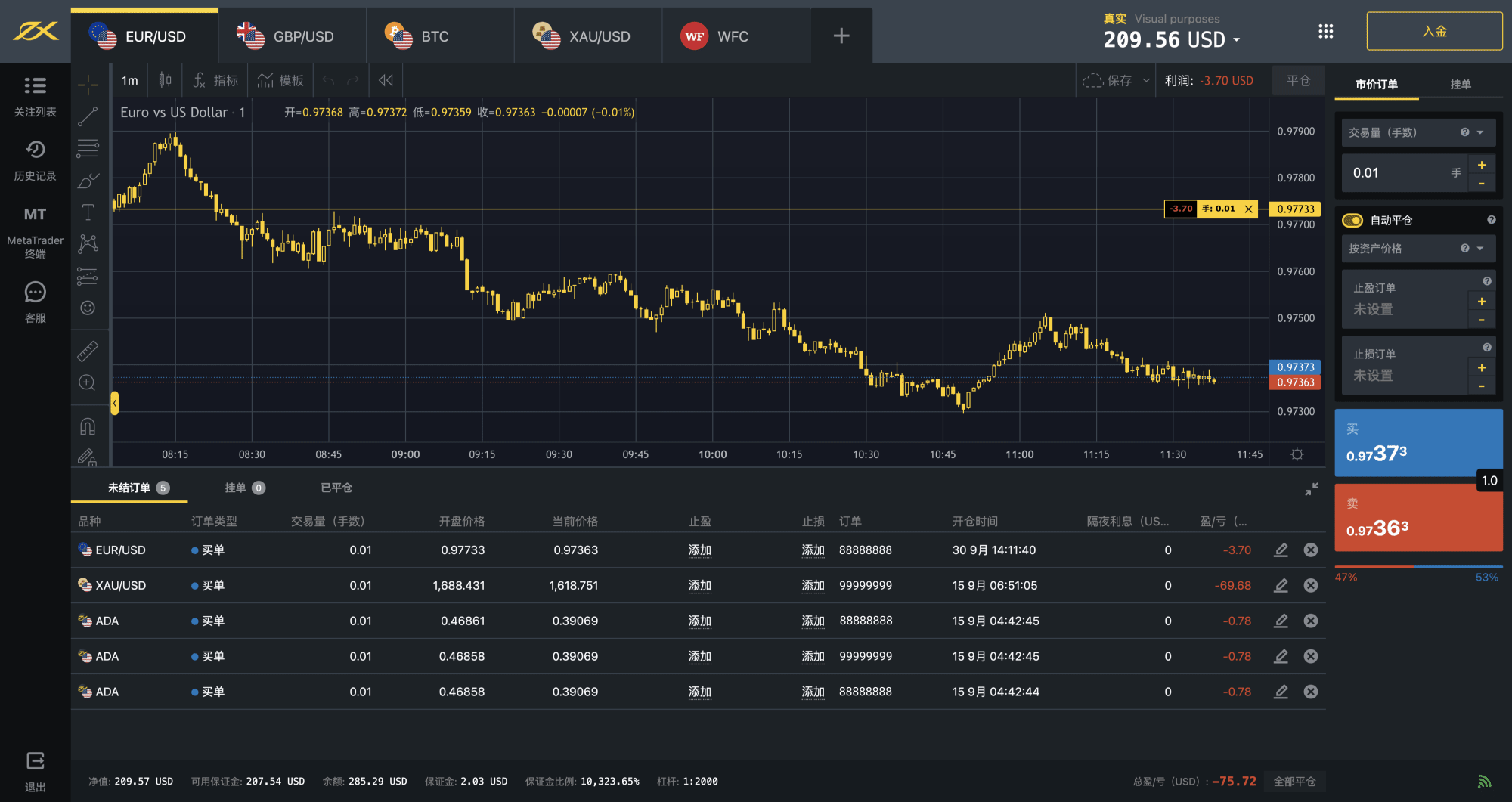Expand the 按资产价格 dropdown
Viewport: 1512px width, 802px height.
(1479, 249)
